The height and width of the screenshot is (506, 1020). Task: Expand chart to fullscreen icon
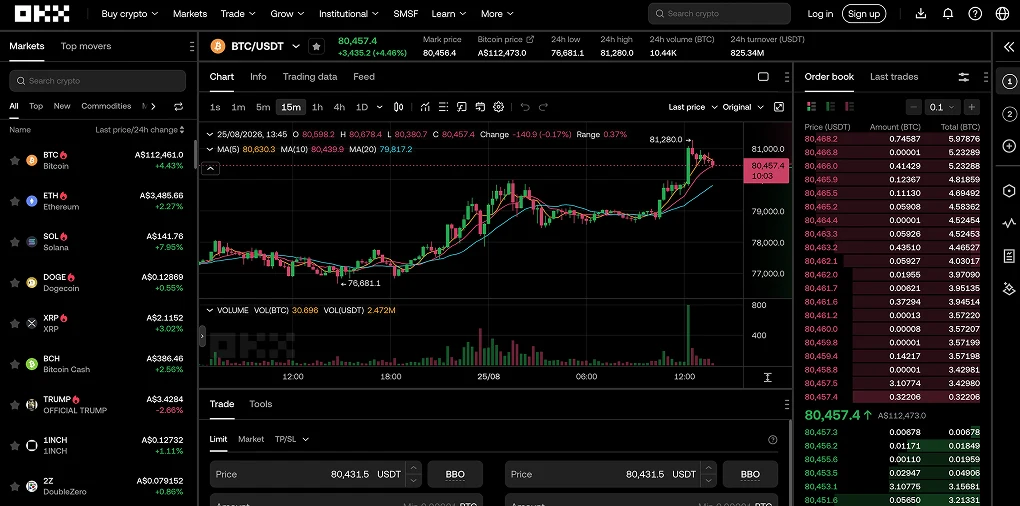pos(779,107)
